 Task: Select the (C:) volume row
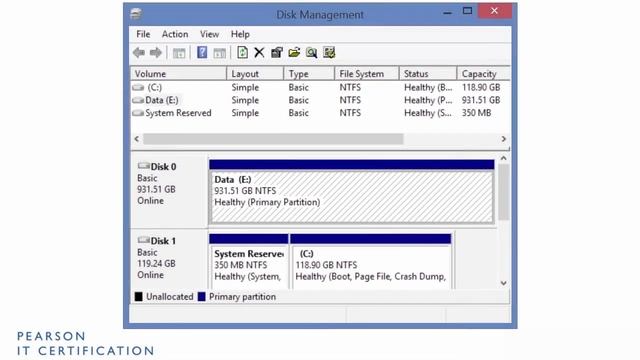click(x=320, y=87)
